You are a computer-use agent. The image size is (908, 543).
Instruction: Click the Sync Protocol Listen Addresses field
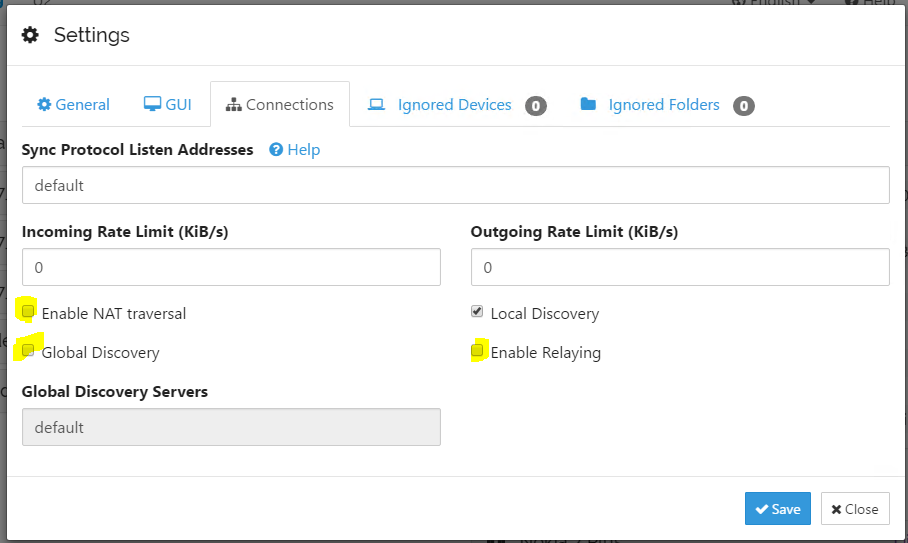pos(455,185)
